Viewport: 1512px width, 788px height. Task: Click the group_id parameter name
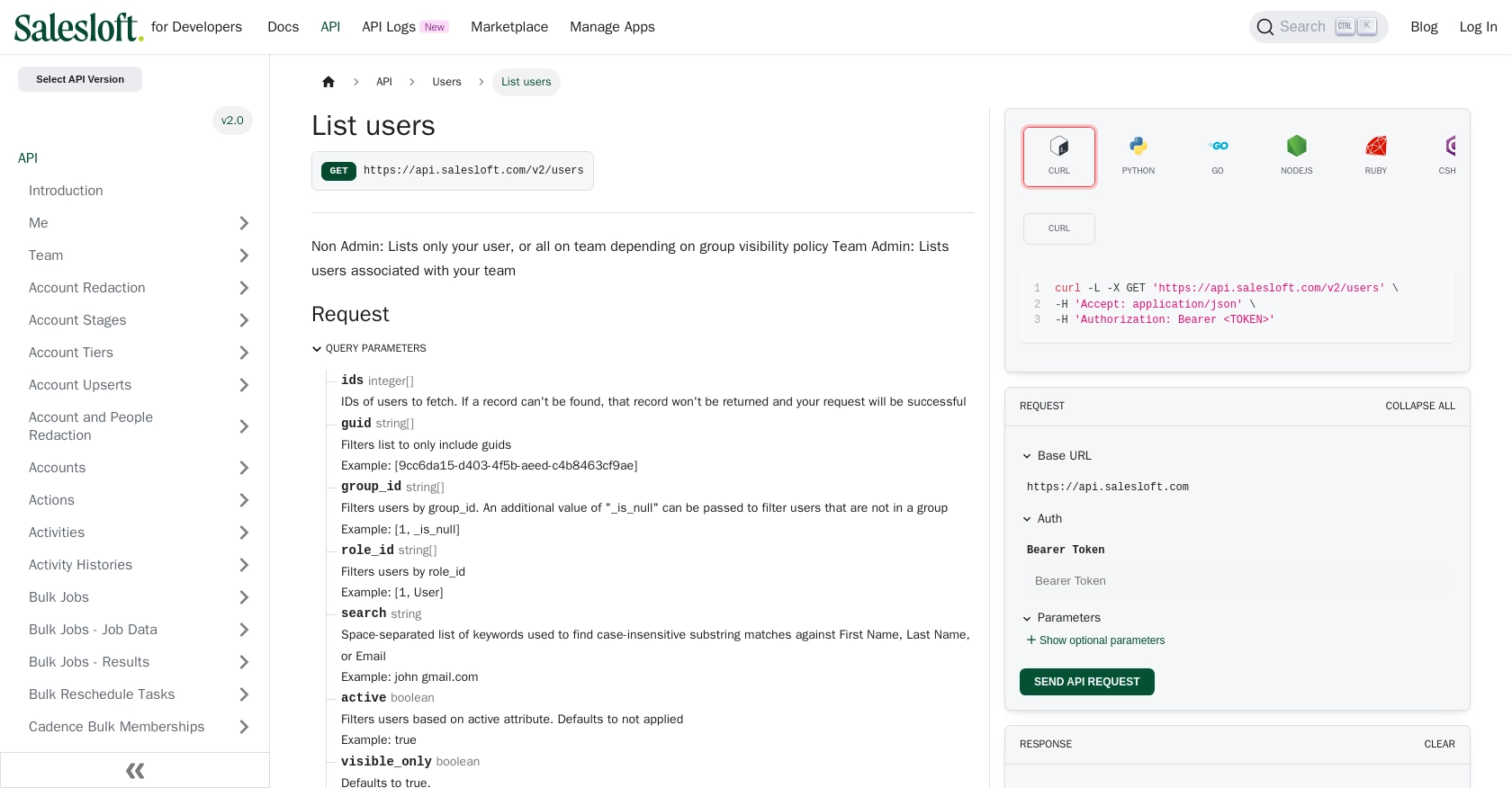tap(371, 487)
